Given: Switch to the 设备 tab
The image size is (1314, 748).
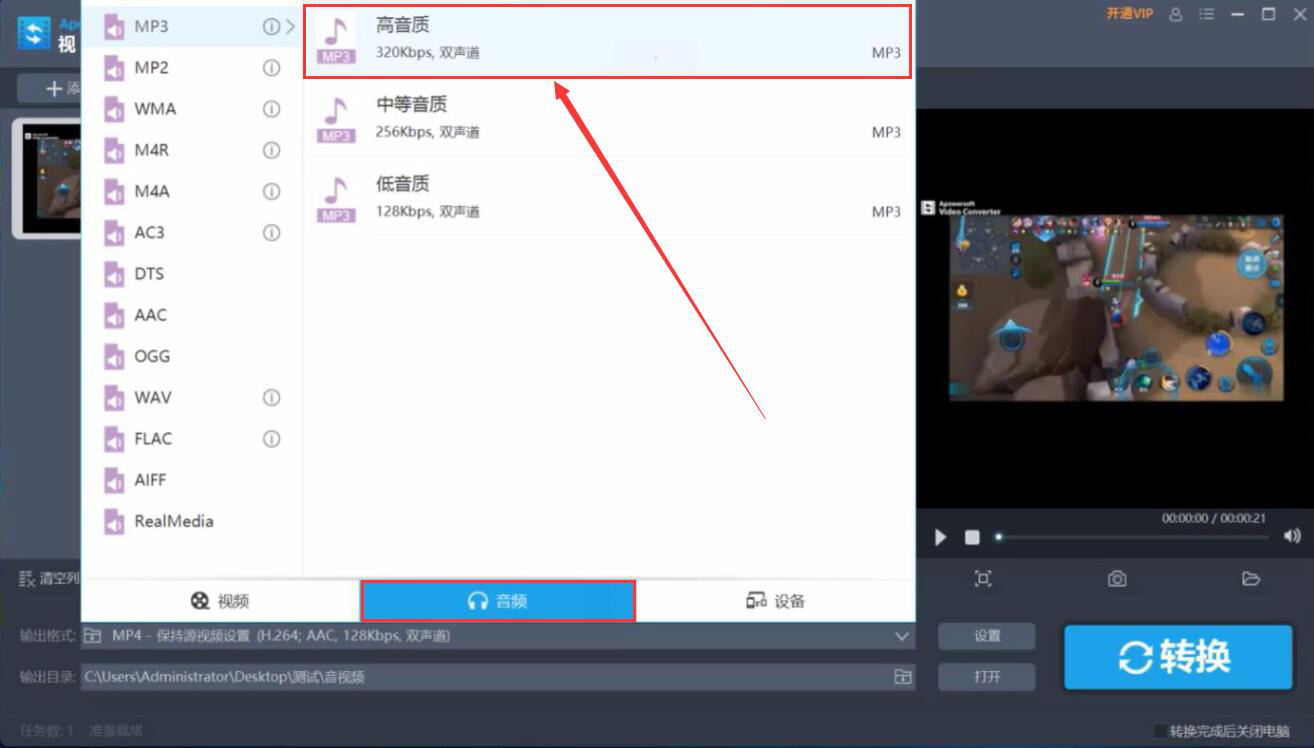Looking at the screenshot, I should (775, 601).
